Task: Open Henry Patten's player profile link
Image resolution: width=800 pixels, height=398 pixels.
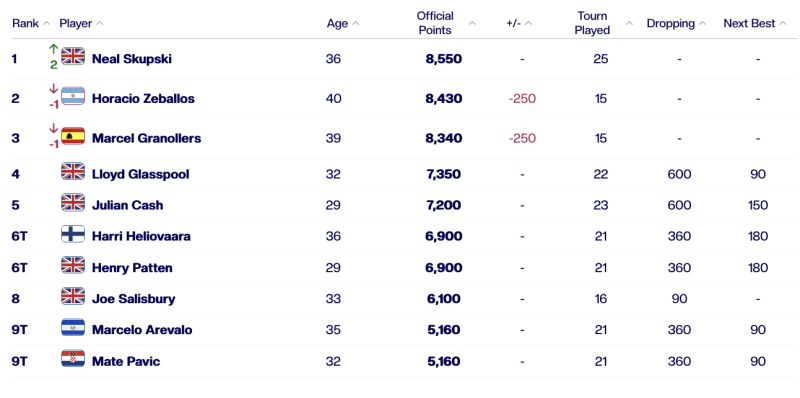Action: 132,268
